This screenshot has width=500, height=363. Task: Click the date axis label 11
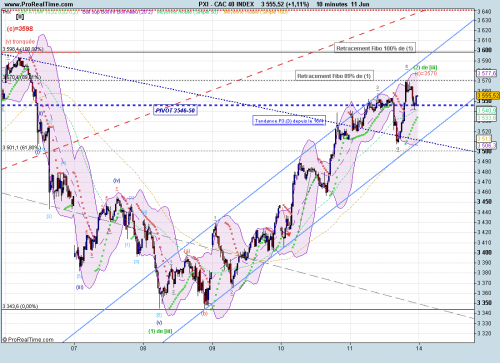click(x=350, y=348)
